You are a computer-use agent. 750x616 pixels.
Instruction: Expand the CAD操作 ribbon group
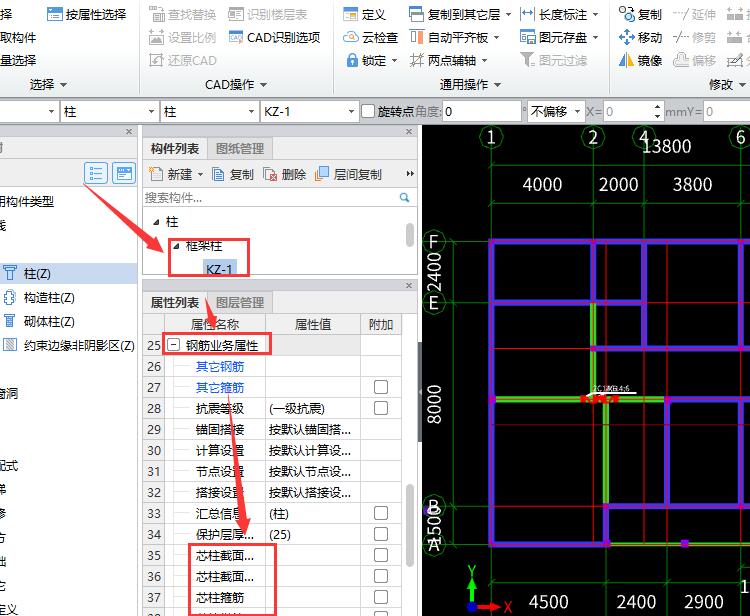263,85
